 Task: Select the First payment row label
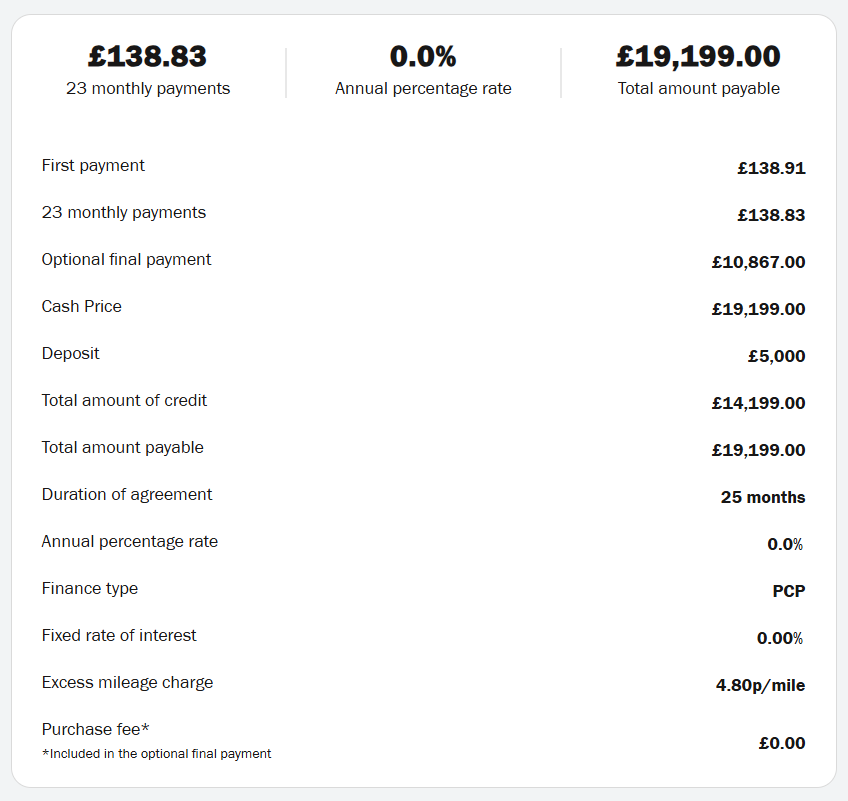point(93,166)
